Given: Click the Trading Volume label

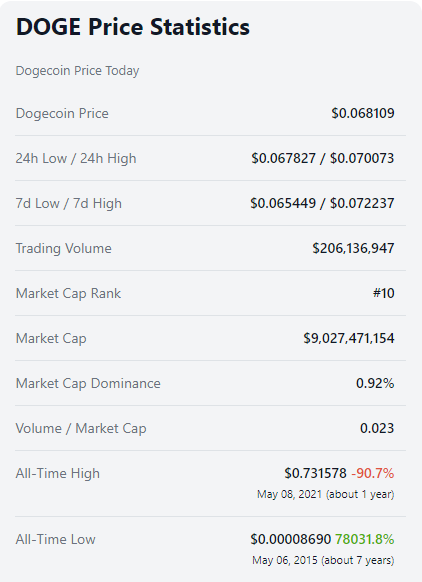Looking at the screenshot, I should click(63, 248).
